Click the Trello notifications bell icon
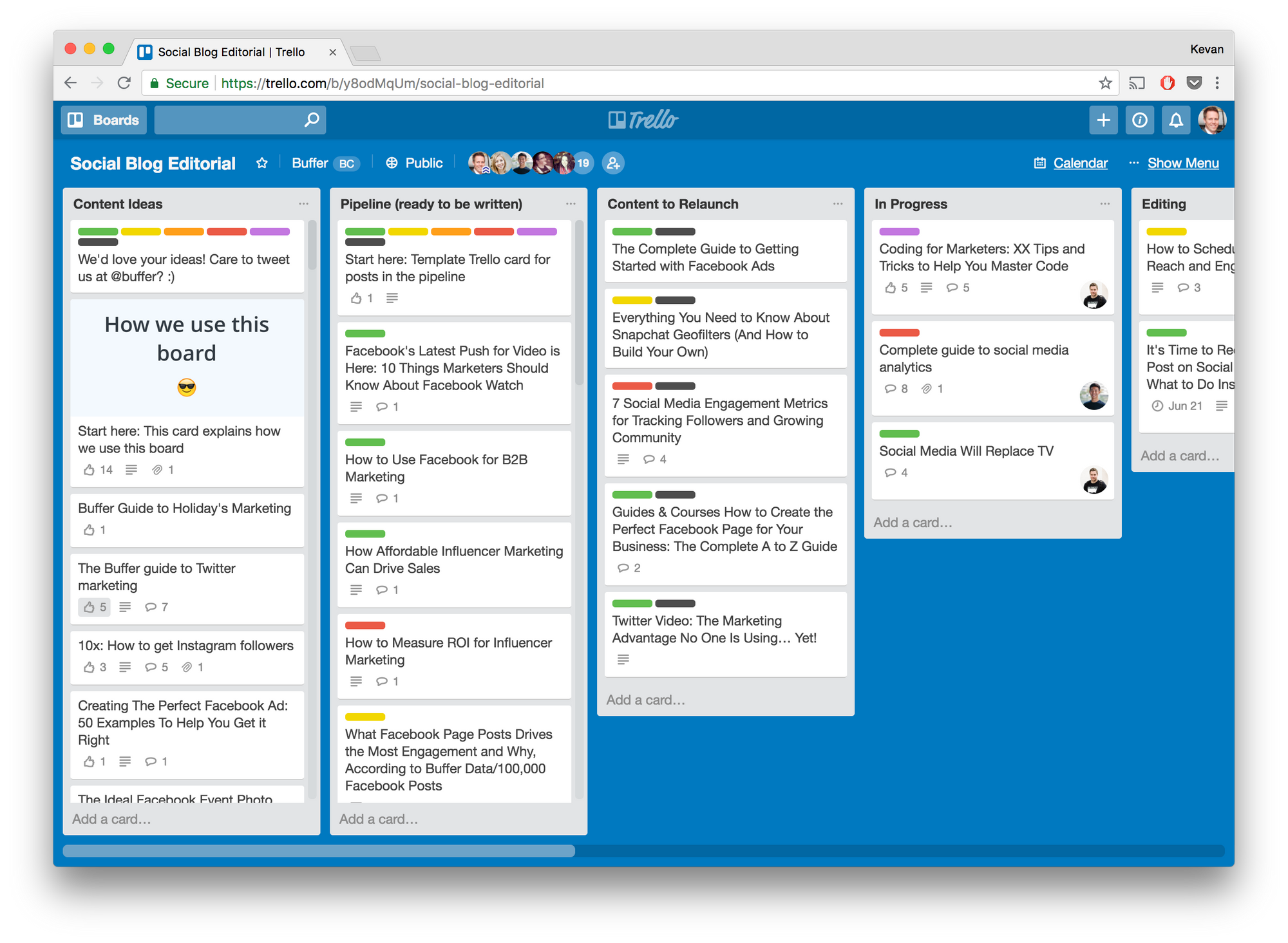Viewport: 1288px width, 943px height. pos(1175,120)
